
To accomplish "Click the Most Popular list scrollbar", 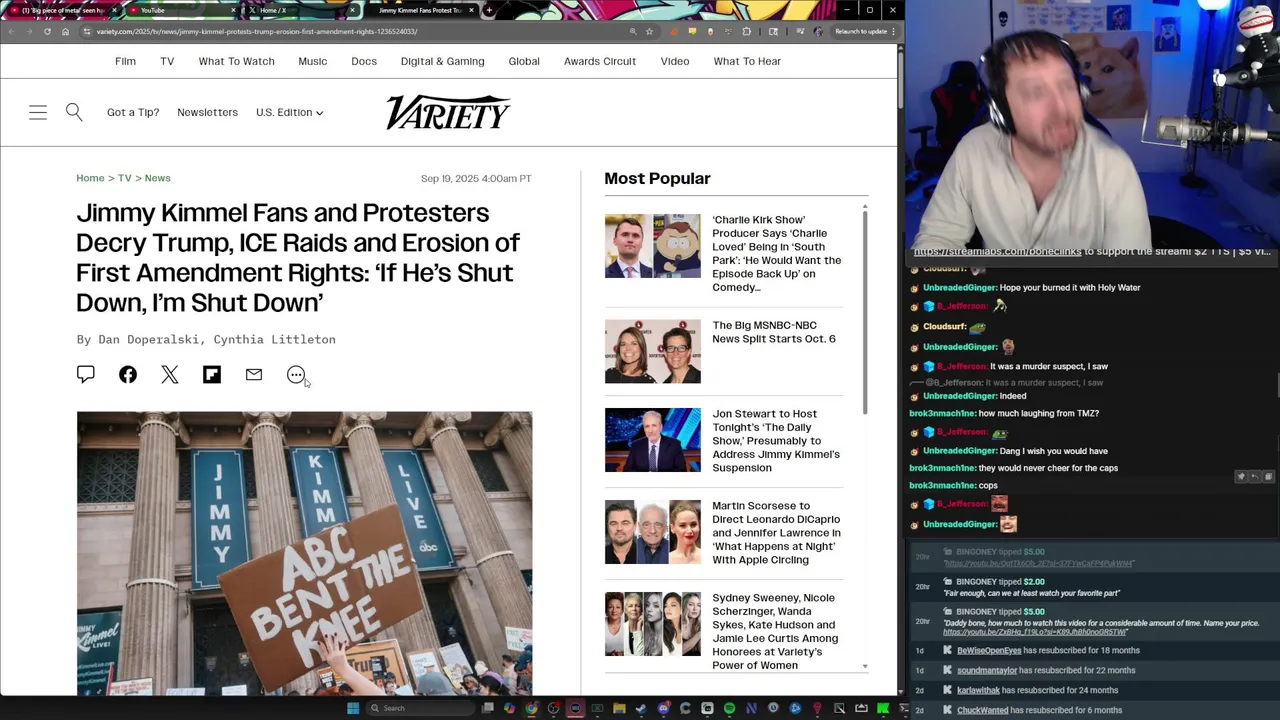I will click(x=865, y=310).
